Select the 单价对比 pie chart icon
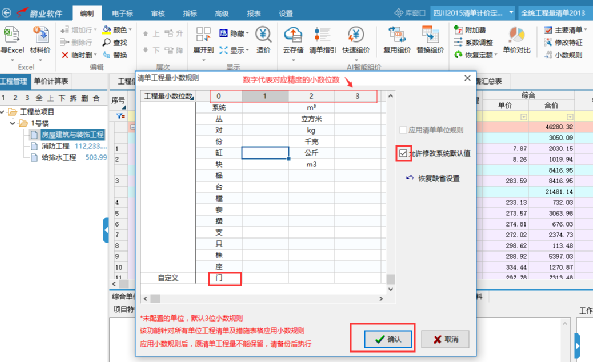This screenshot has height=362, width=593. [516, 35]
